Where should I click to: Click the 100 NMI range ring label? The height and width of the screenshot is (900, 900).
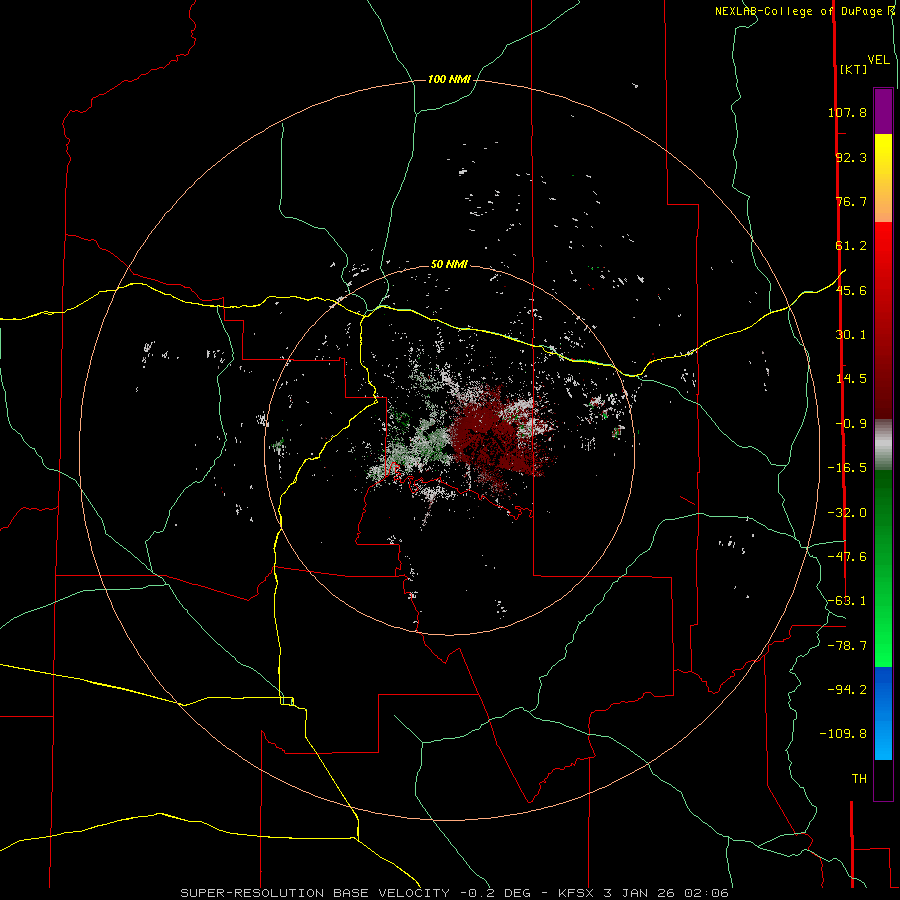pyautogui.click(x=449, y=79)
